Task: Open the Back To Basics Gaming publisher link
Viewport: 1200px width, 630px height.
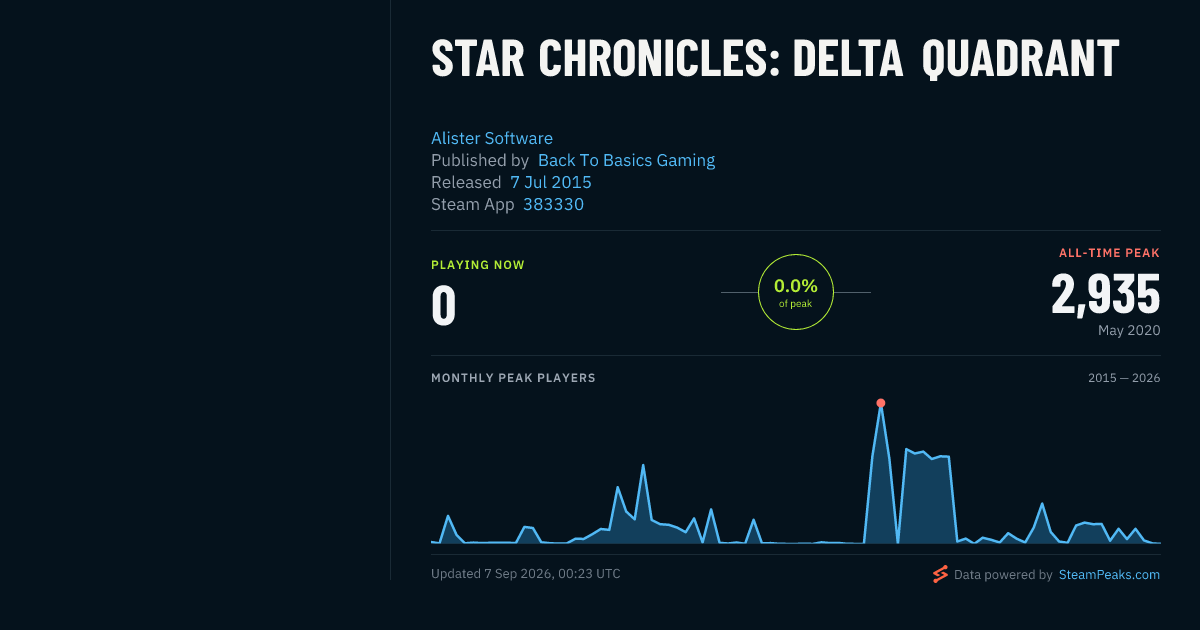Action: [626, 160]
